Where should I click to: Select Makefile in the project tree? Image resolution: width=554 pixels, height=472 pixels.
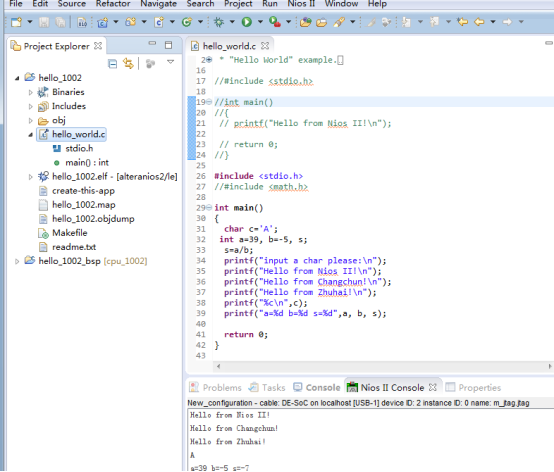[x=70, y=233]
